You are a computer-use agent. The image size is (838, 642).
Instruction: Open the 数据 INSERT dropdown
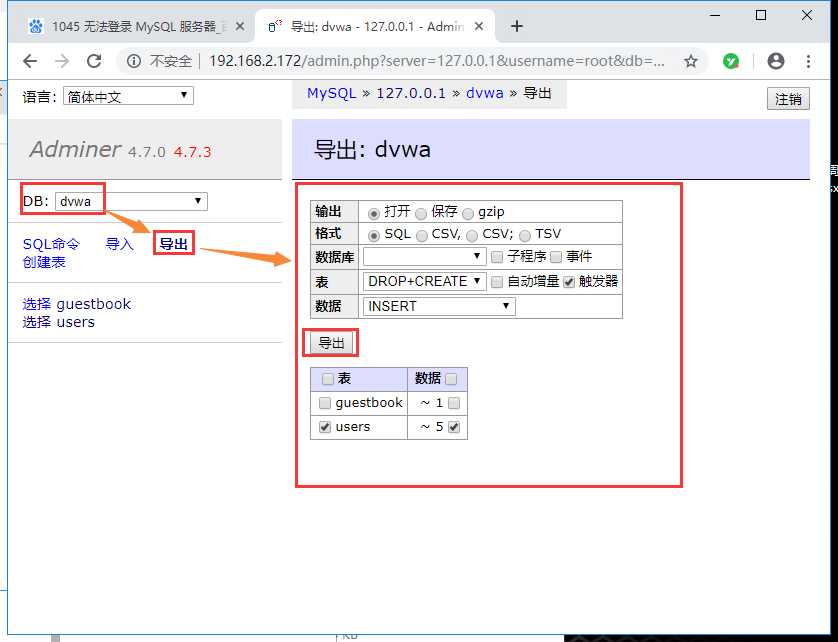[439, 306]
